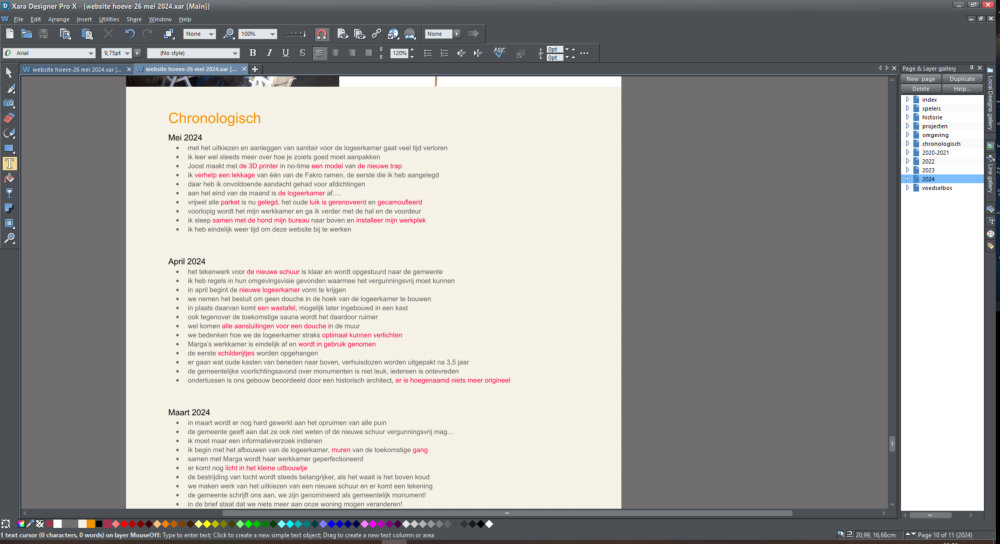The image size is (1000, 544).
Task: Select the Photo camera tool
Action: coord(9,103)
